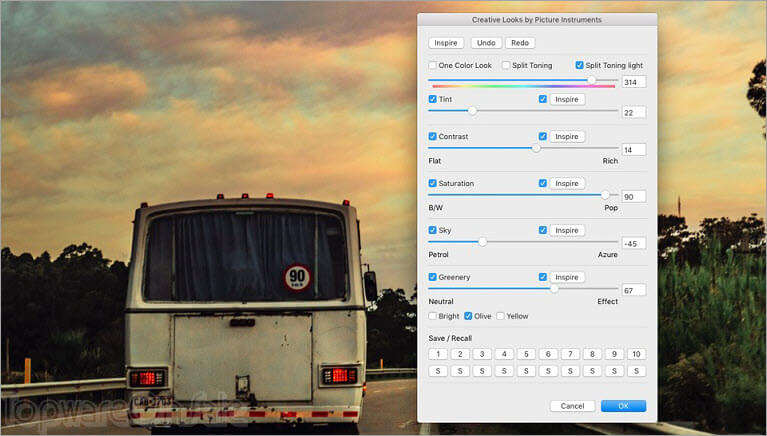This screenshot has height=436, width=767.
Task: Click the S save button under slot 5
Action: [x=526, y=371]
